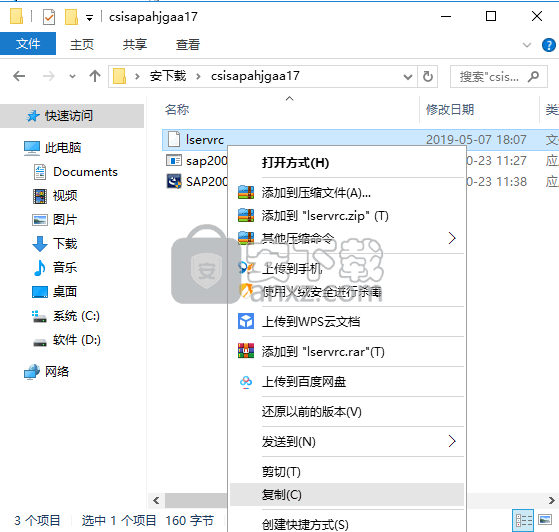
Task: Go up one folder with the up arrow
Action: 95,76
